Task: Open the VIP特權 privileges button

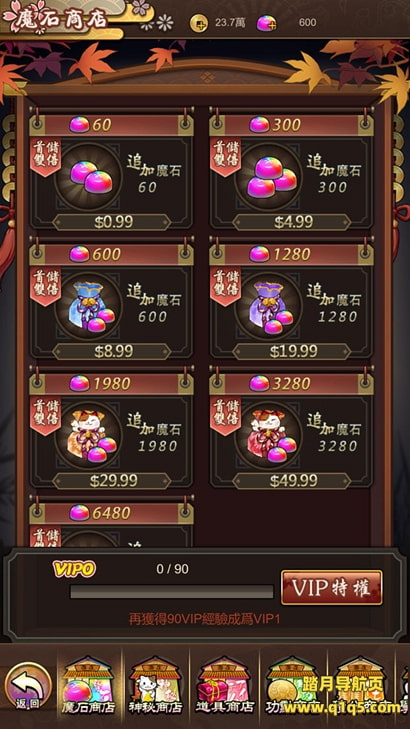Action: click(331, 588)
